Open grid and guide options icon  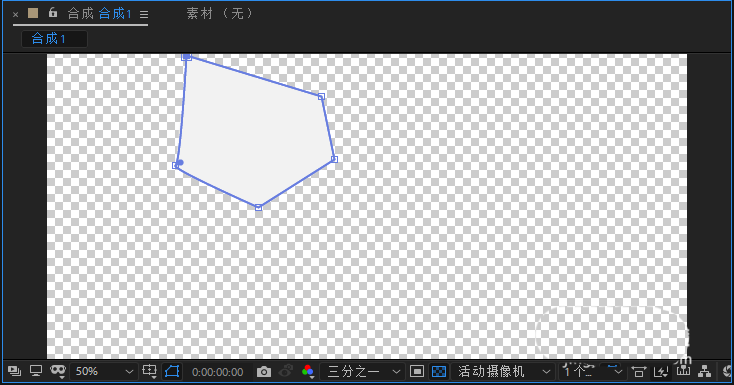[x=149, y=371]
